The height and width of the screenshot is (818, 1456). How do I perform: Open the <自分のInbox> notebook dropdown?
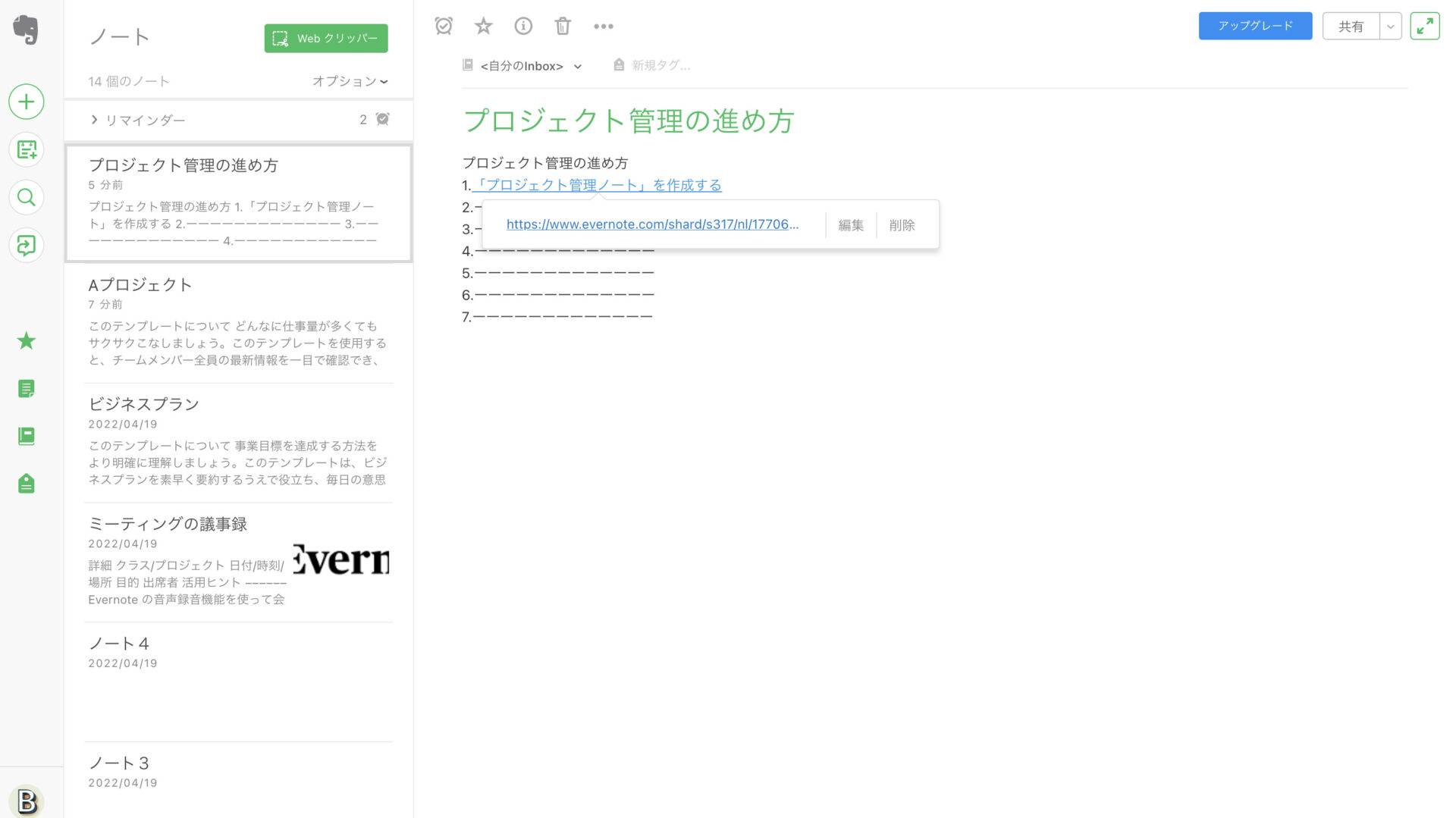(522, 65)
